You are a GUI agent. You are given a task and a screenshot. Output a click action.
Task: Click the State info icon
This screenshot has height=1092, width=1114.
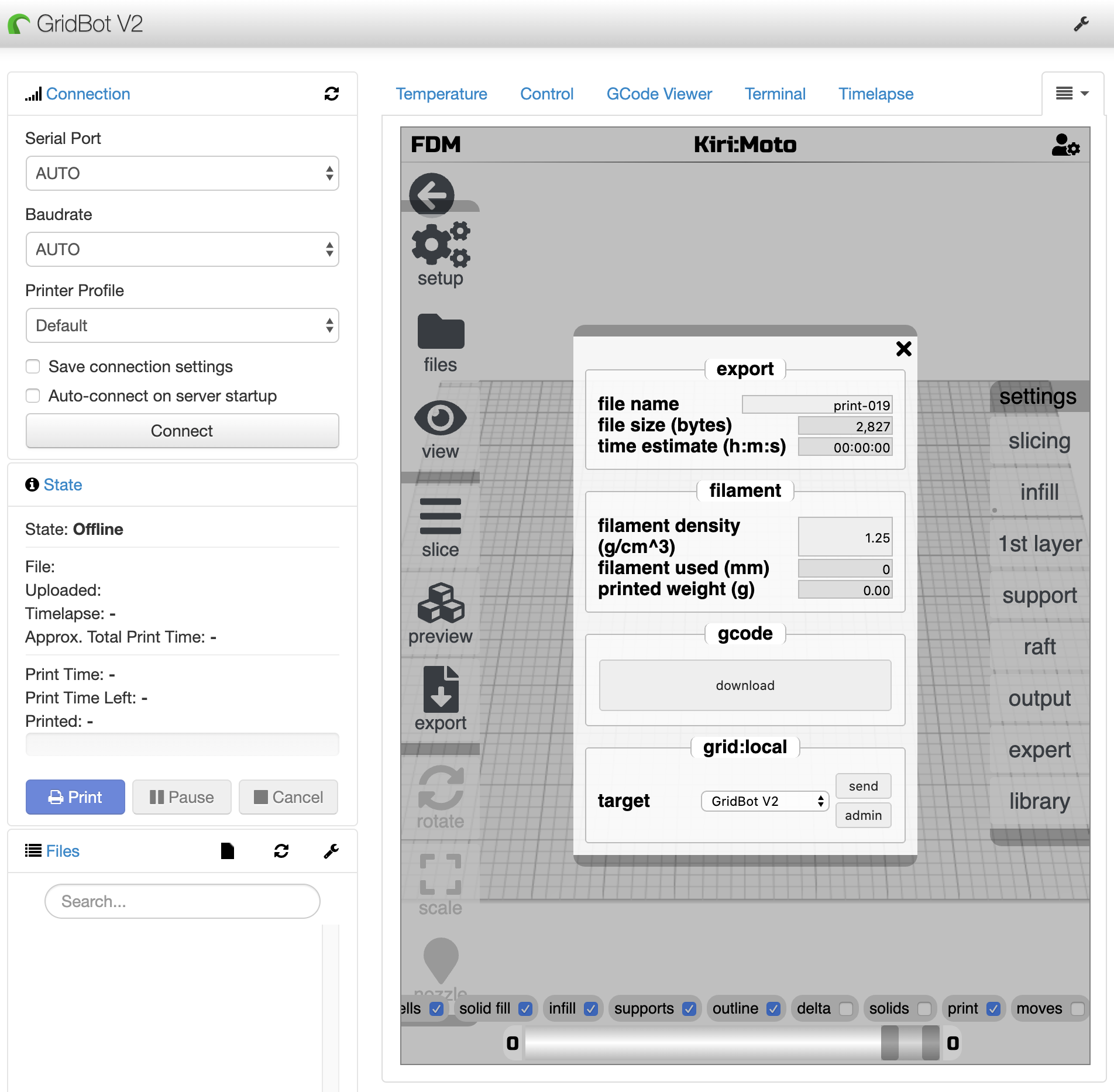[x=32, y=485]
